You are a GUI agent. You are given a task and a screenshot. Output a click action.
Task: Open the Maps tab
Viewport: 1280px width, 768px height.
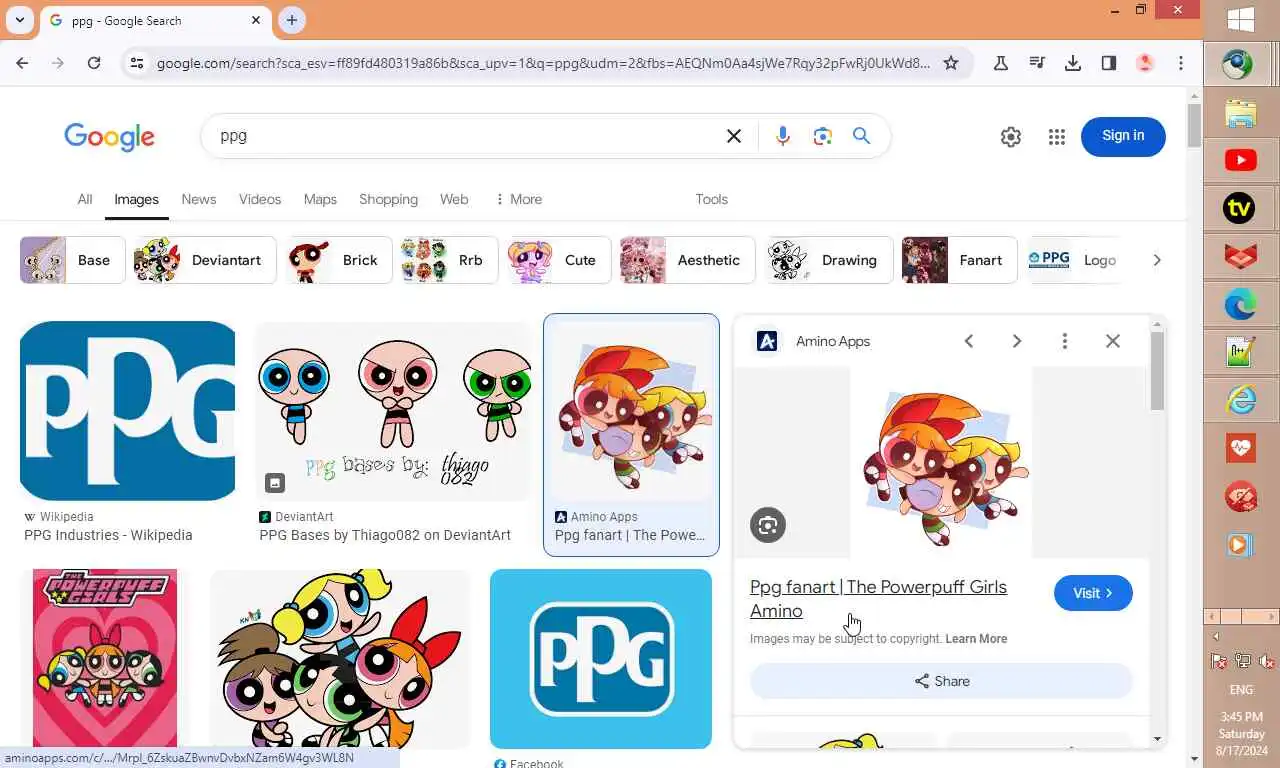click(320, 199)
